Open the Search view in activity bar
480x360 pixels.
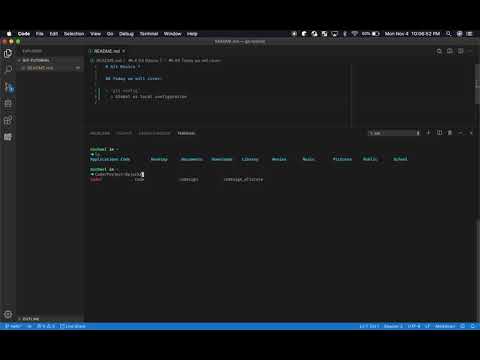[x=8, y=69]
